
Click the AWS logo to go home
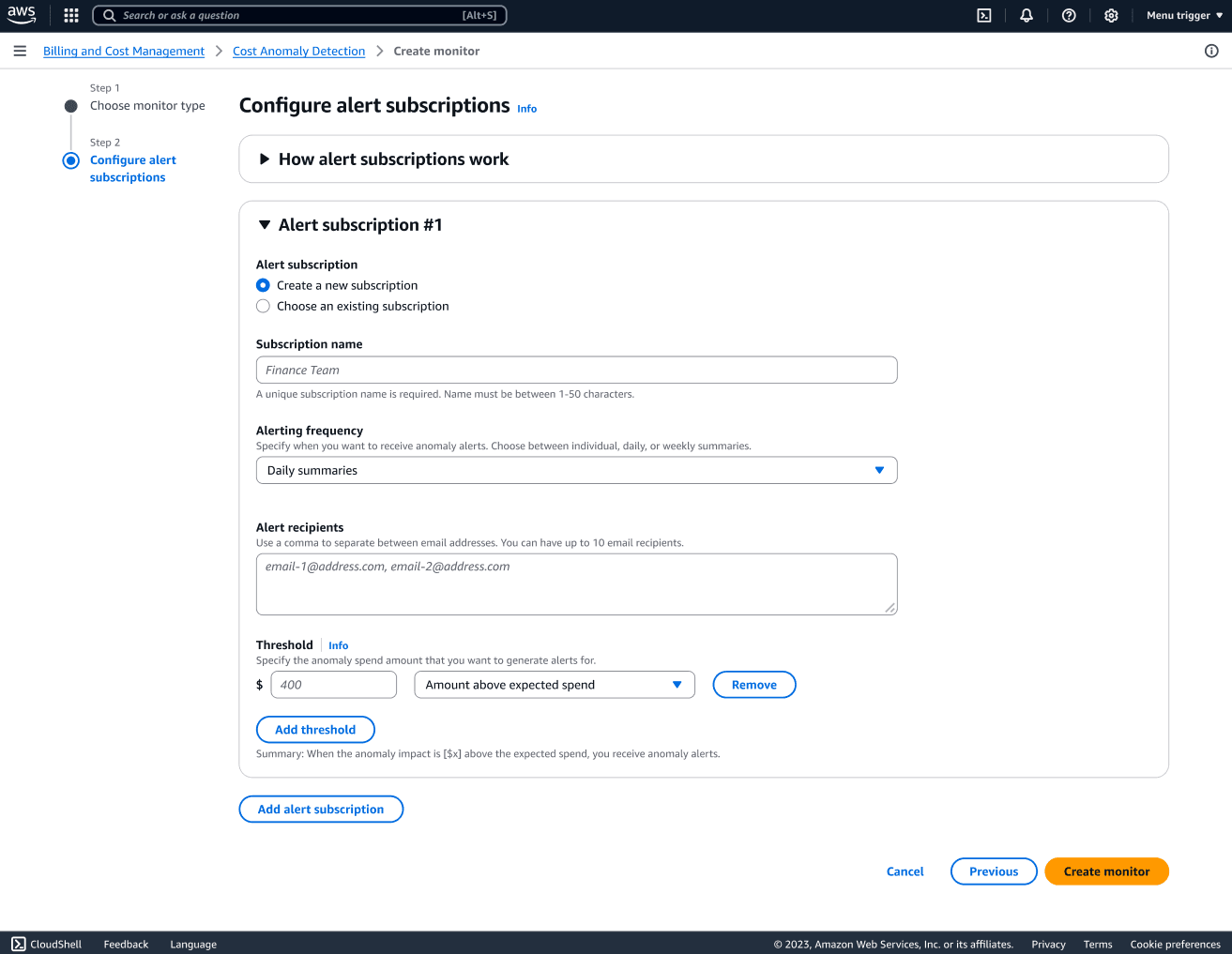pos(21,15)
